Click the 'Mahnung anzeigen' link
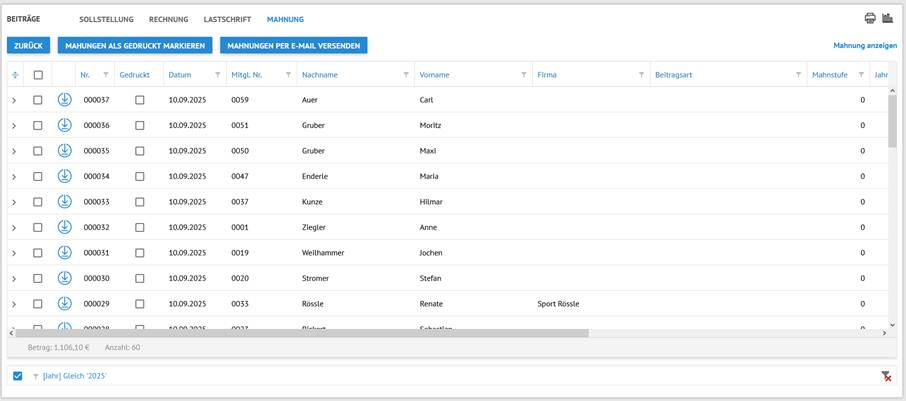This screenshot has height=401, width=906. click(864, 46)
